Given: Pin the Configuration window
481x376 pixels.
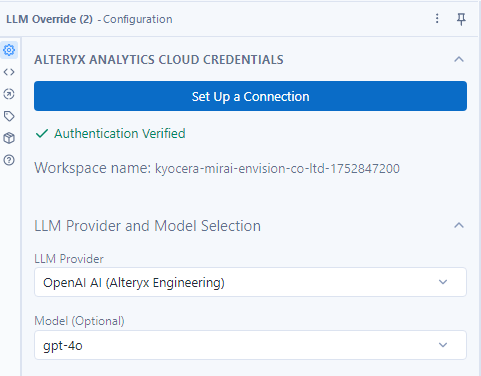Looking at the screenshot, I should 461,19.
